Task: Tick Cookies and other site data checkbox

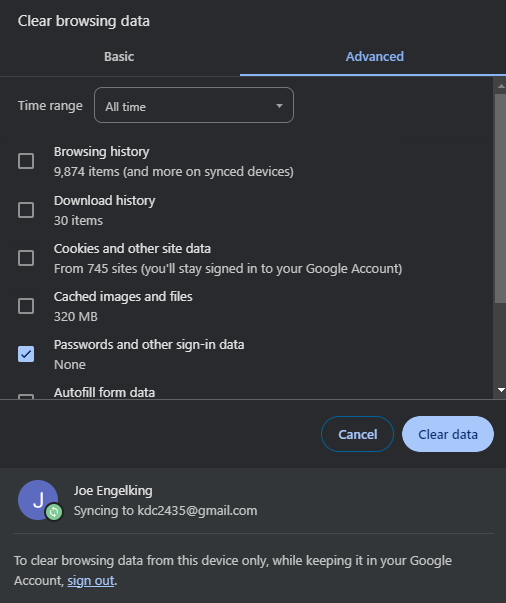Action: pos(26,258)
